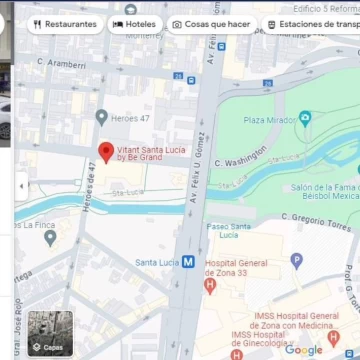This screenshot has width=360, height=360.
Task: Click the red Vitant Santa Lucía location pin
Action: pos(106,152)
